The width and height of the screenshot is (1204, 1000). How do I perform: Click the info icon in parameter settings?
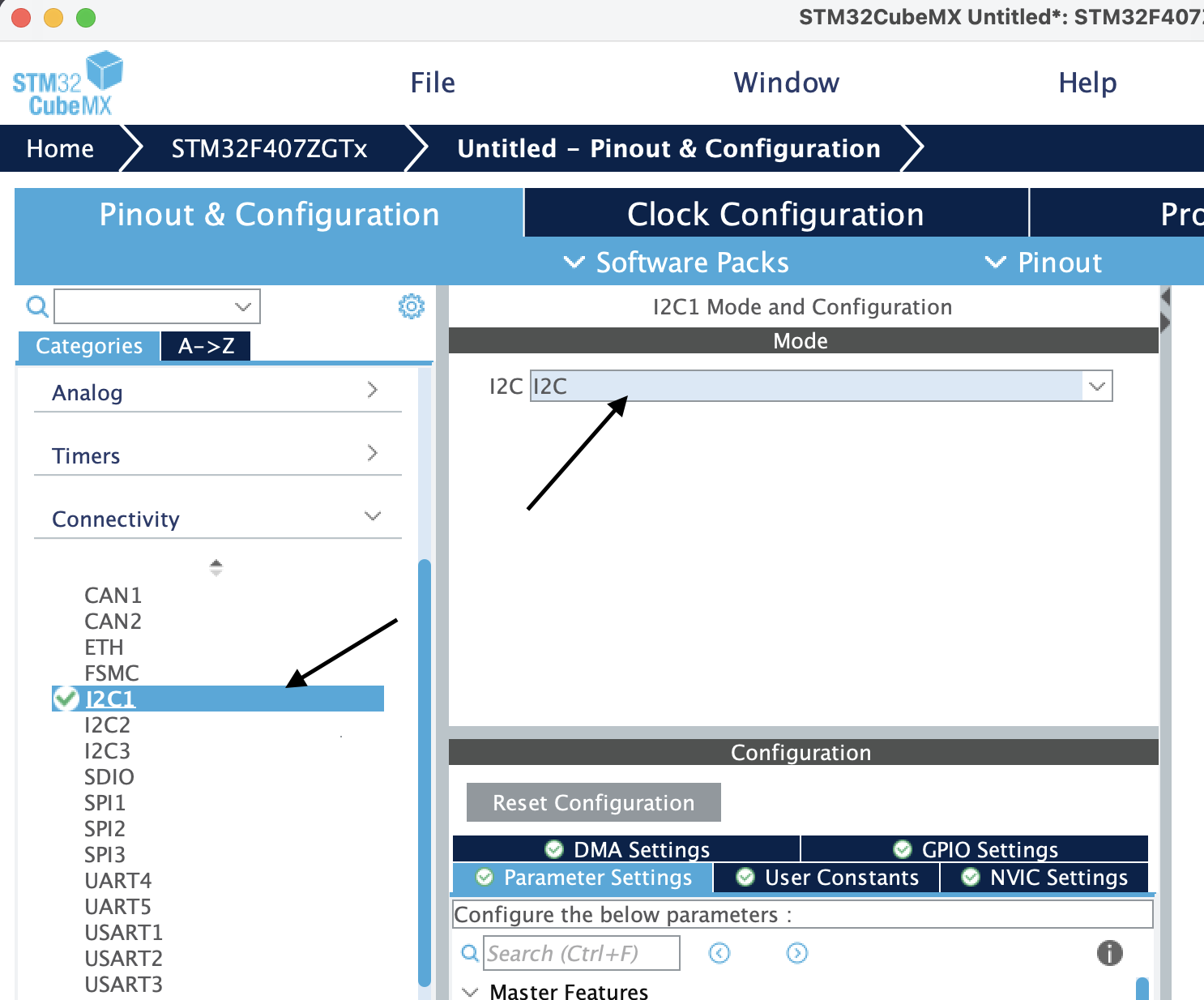[x=1109, y=953]
